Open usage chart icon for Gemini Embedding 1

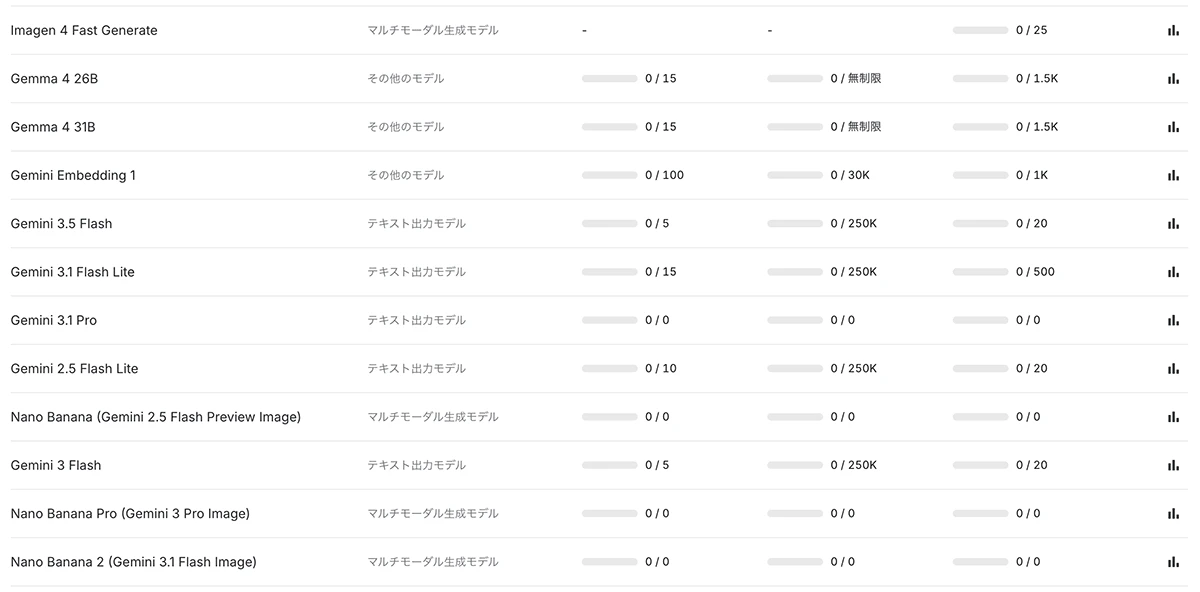point(1173,175)
